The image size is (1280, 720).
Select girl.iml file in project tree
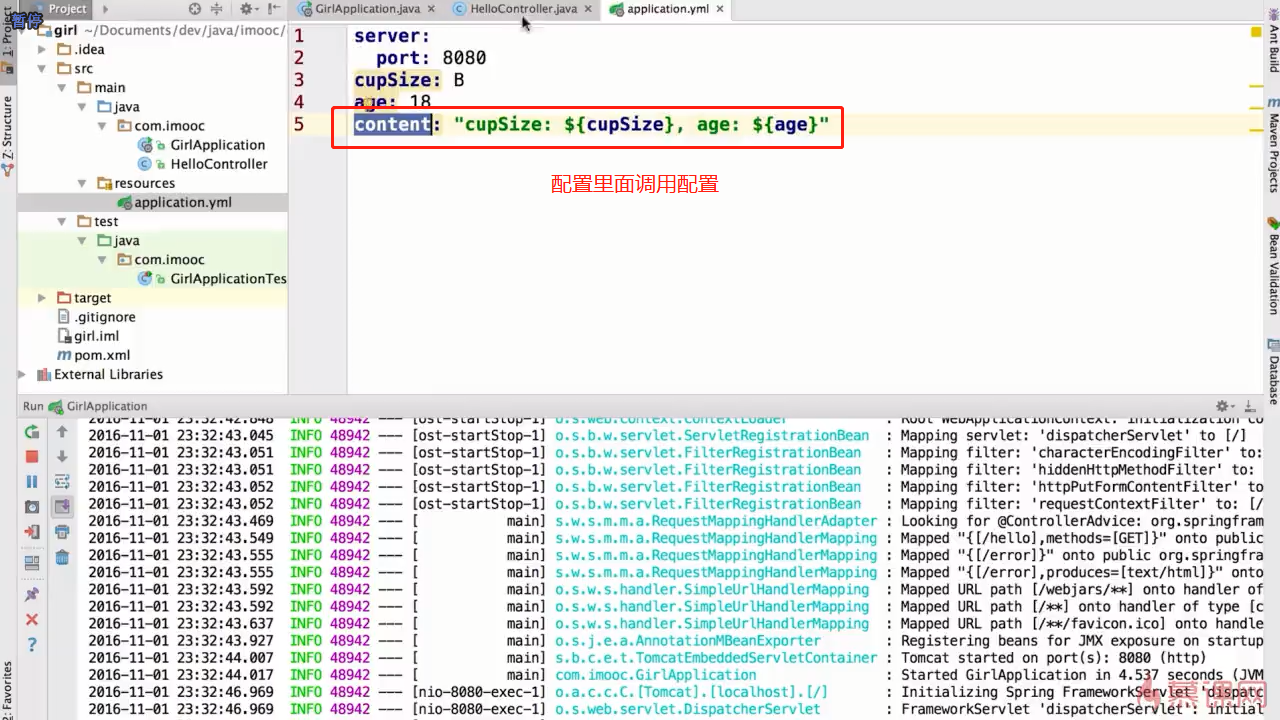[96, 336]
